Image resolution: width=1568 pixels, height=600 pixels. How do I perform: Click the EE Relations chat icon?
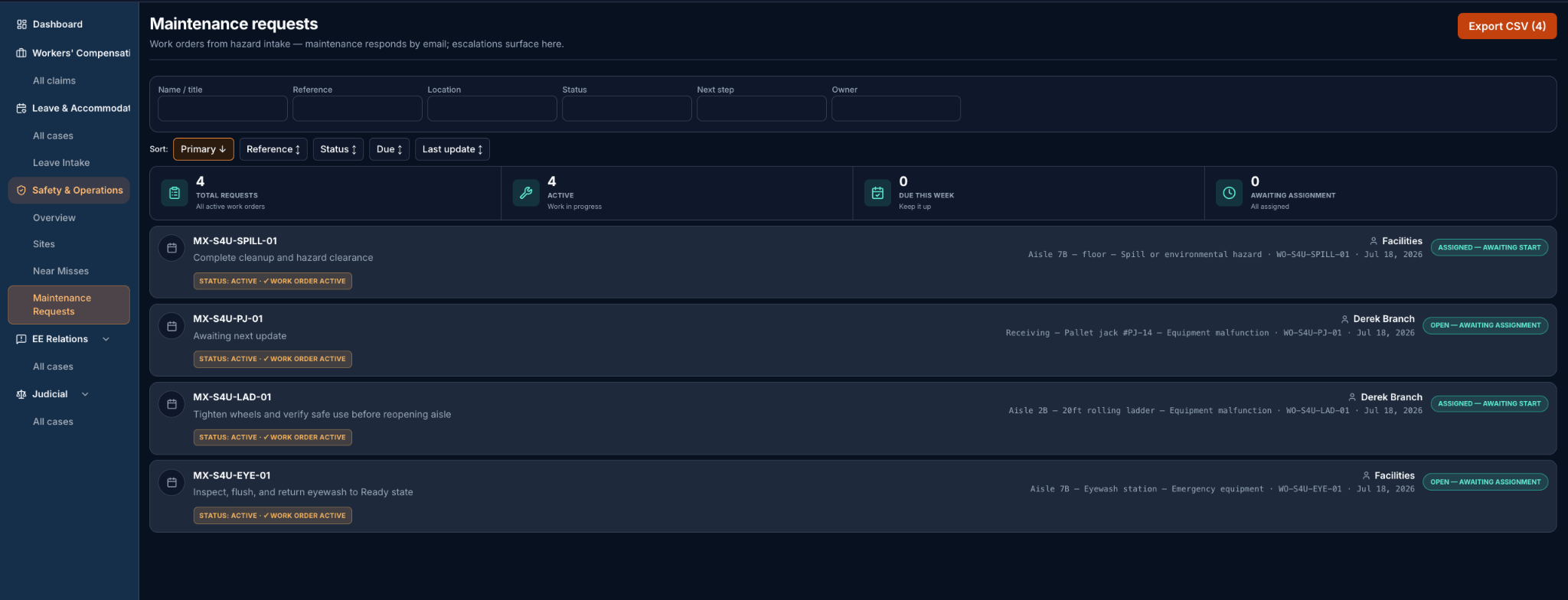pyautogui.click(x=21, y=339)
